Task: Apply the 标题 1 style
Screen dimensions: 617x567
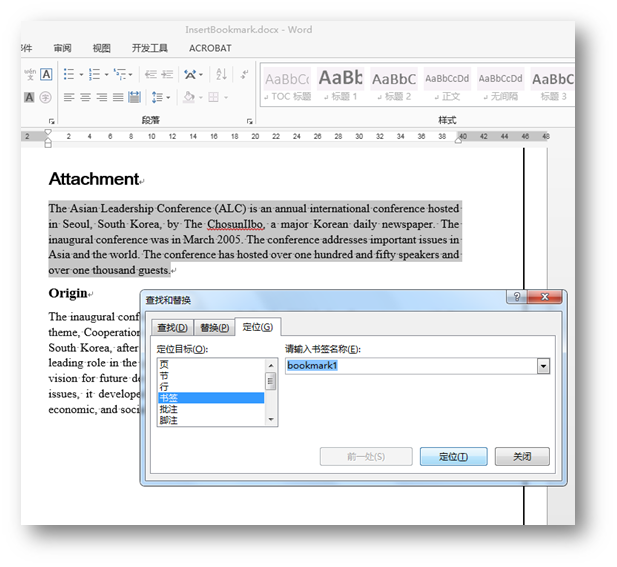Action: click(341, 85)
